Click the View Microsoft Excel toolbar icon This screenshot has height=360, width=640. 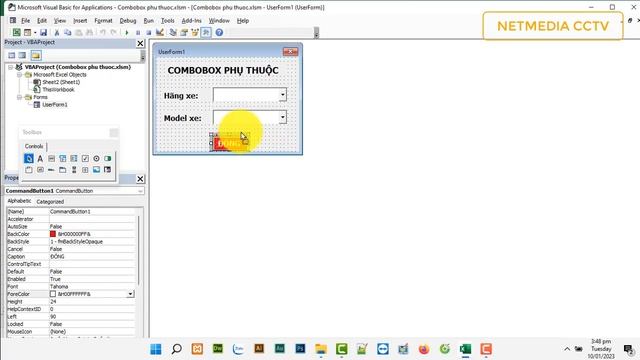point(16,32)
